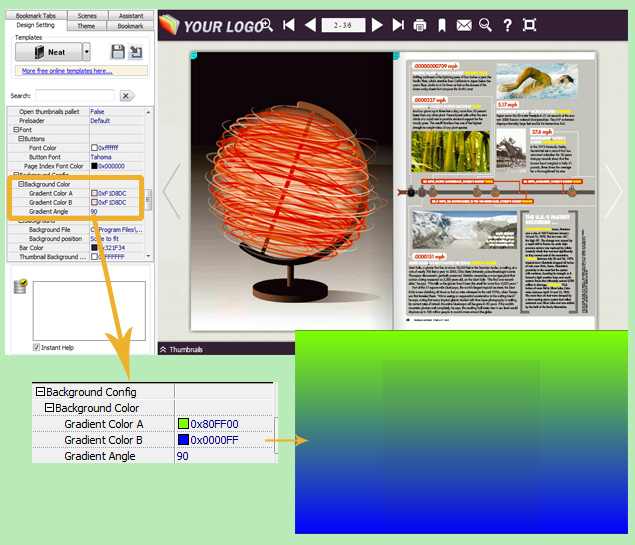Toggle the Instant Help checkbox
The height and width of the screenshot is (545, 635).
[36, 347]
